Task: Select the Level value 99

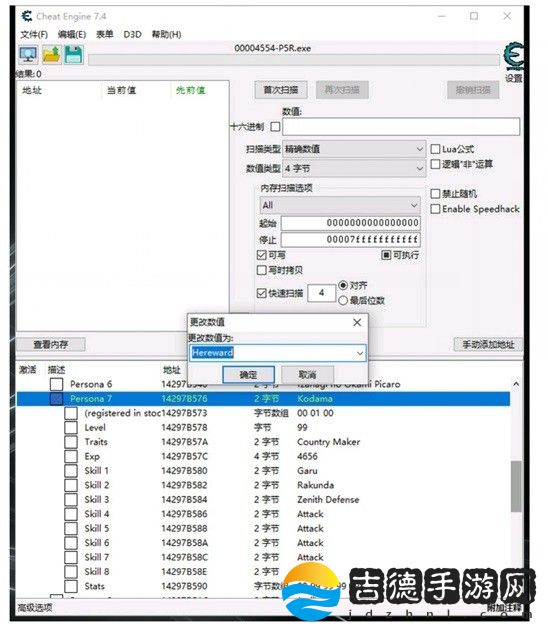Action: 302,427
